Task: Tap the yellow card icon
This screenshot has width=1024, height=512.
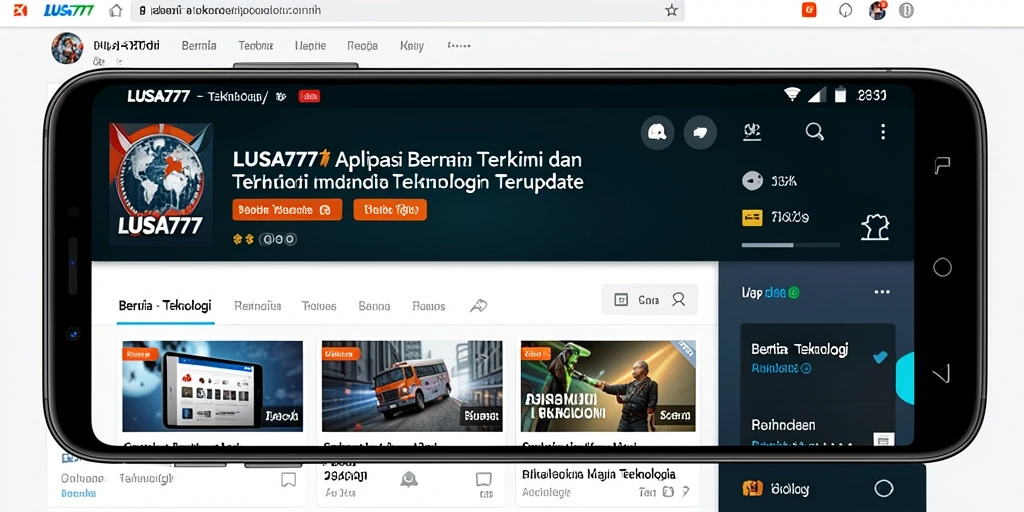Action: 752,217
